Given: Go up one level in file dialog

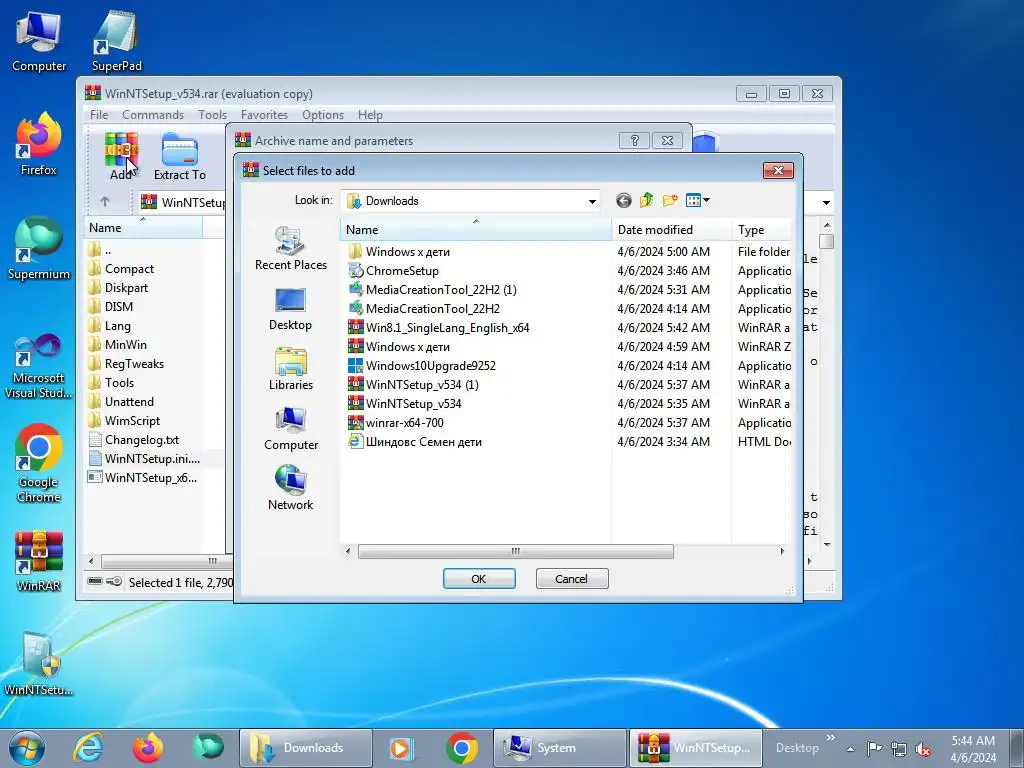Looking at the screenshot, I should (647, 200).
